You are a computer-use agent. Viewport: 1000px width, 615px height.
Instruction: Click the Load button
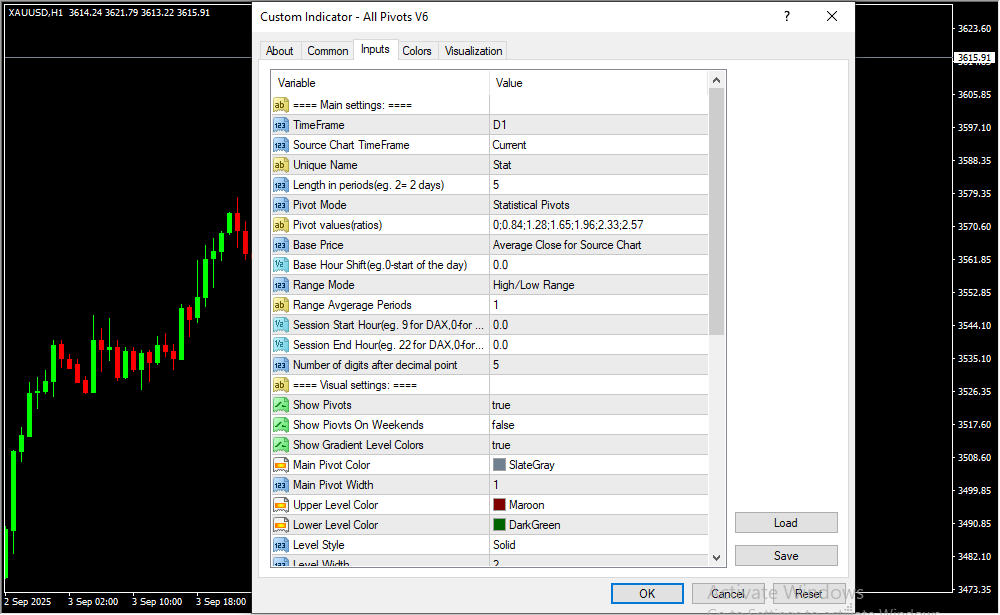785,523
